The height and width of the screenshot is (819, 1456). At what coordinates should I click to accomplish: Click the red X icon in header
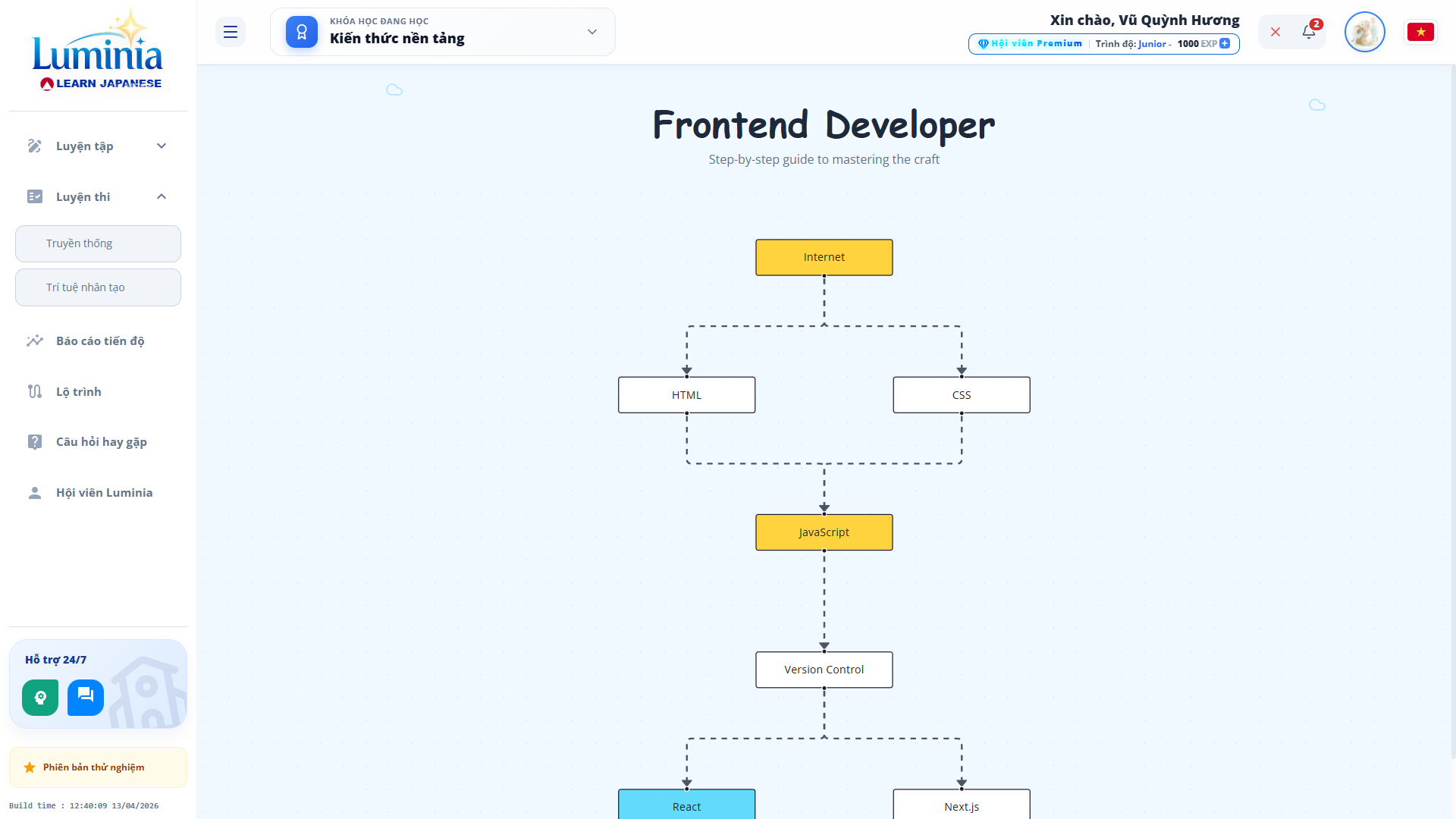point(1276,32)
